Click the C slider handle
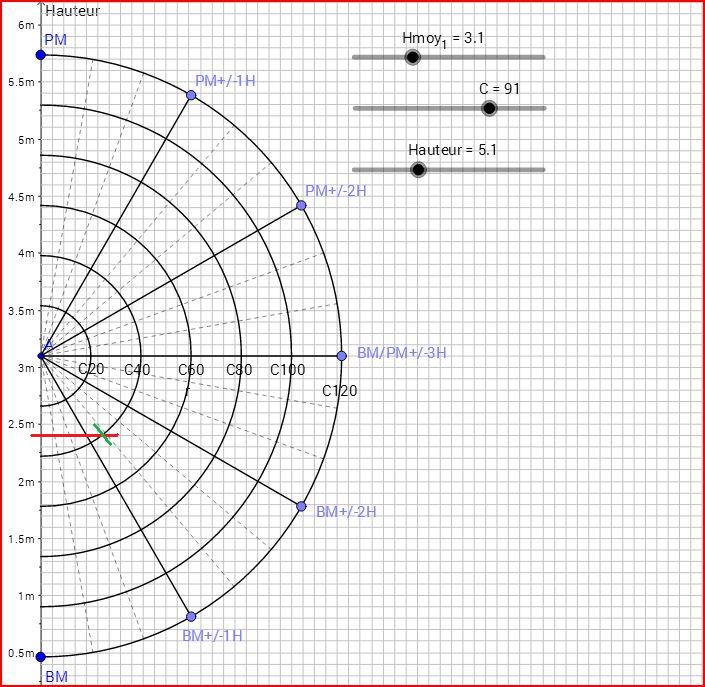The height and width of the screenshot is (687, 705). coord(489,108)
